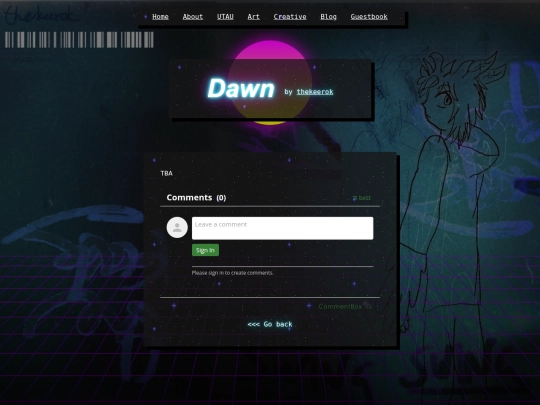Open the Creative section
The width and height of the screenshot is (540, 405).
tap(290, 17)
